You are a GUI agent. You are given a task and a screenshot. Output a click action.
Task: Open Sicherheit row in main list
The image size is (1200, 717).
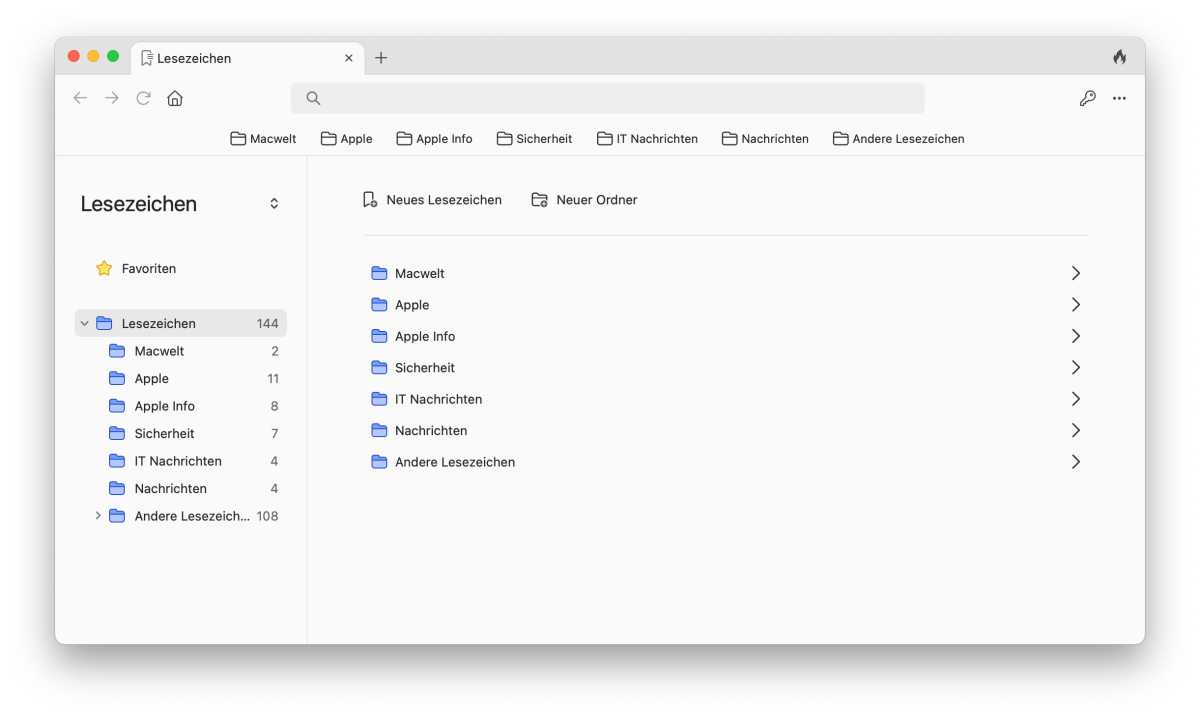pos(726,368)
